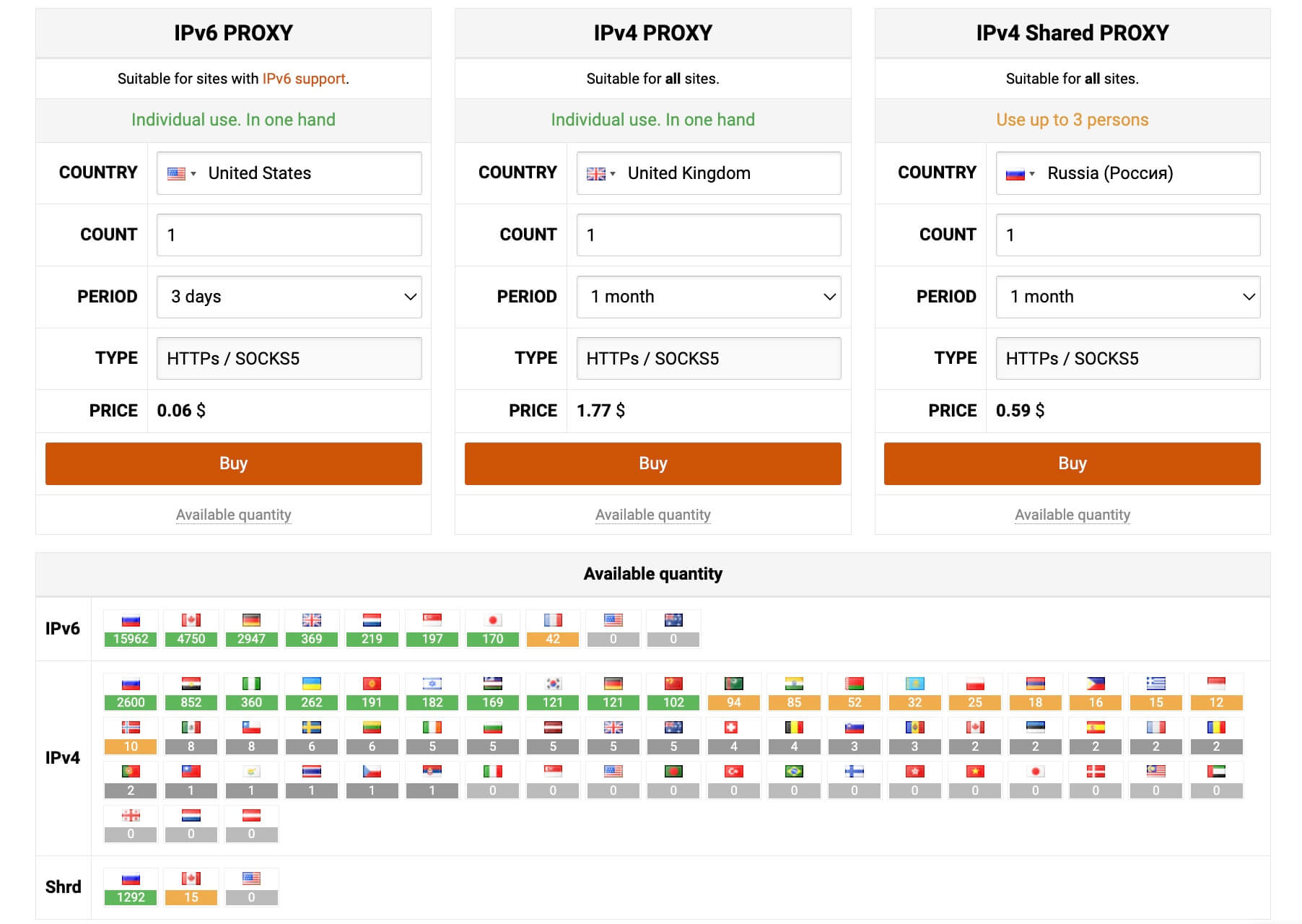Open the United Kingdom country flag dropdown
Screen dimensions: 1302x924
[600, 173]
